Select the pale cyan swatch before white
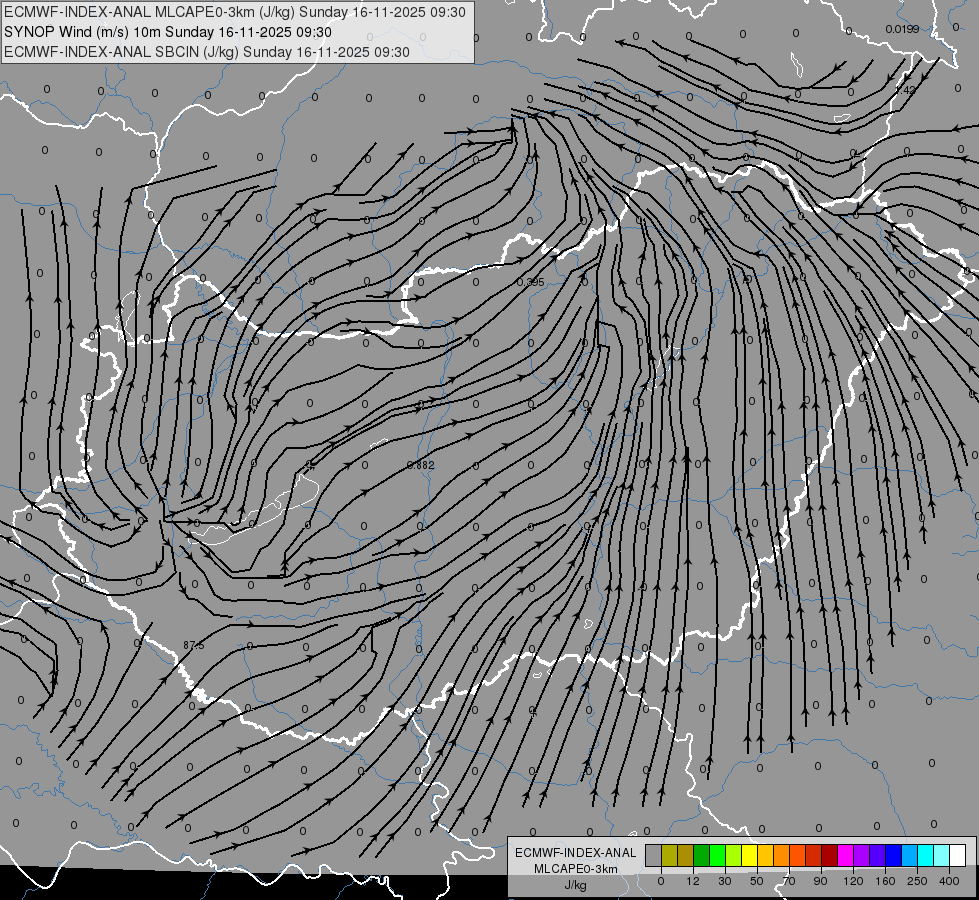The image size is (979, 900). click(942, 855)
